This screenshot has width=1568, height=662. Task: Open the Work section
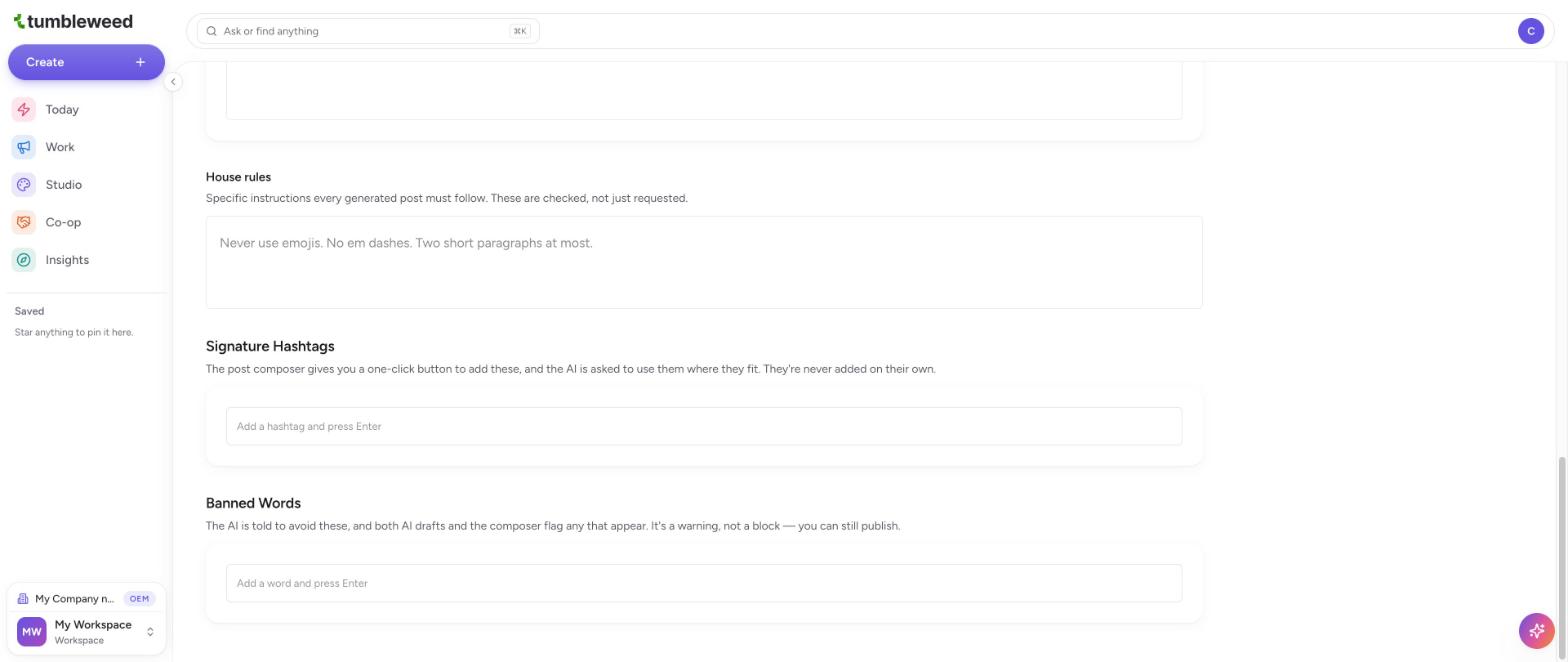click(x=86, y=147)
